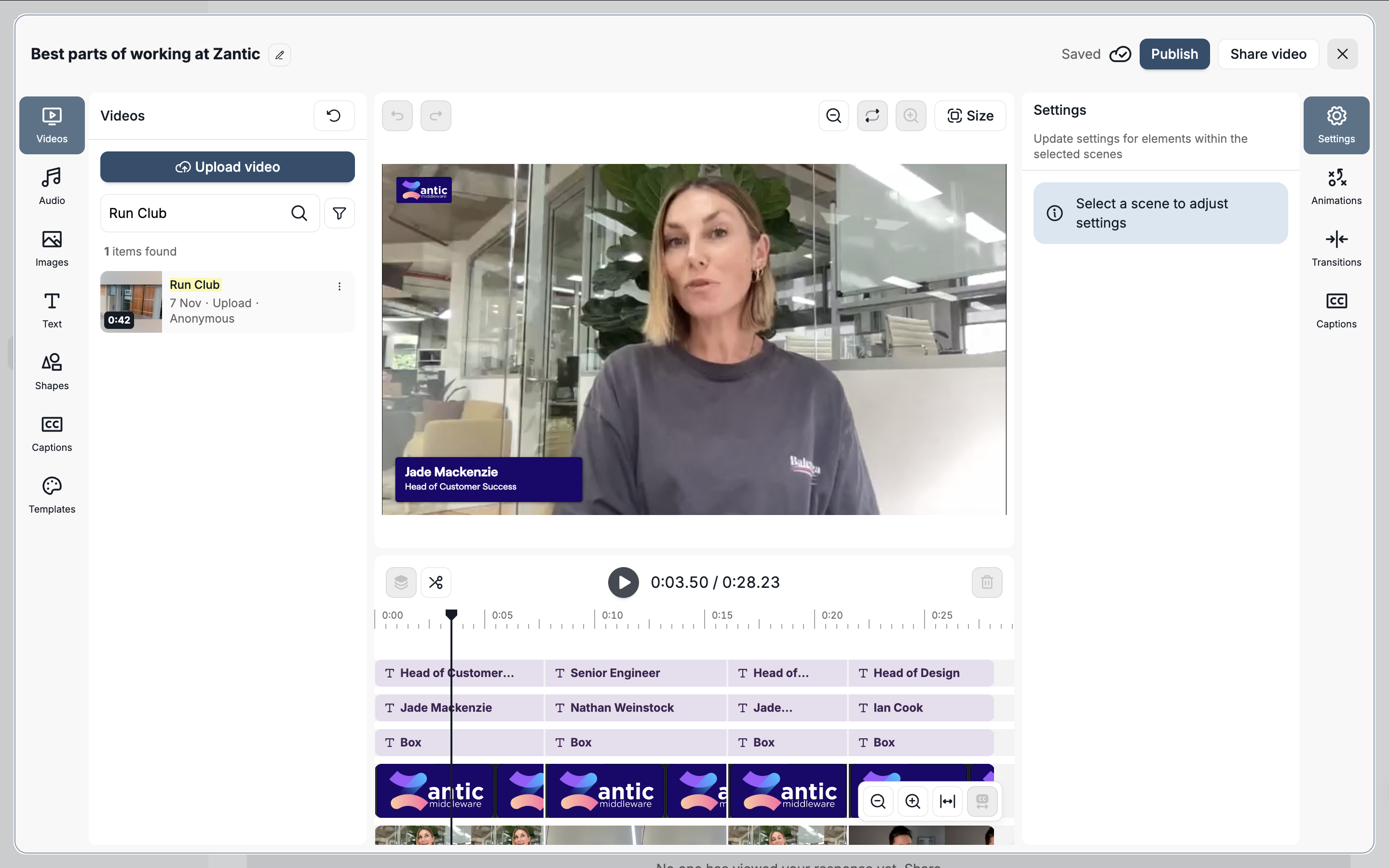The height and width of the screenshot is (868, 1389).
Task: Open the Size options dropdown
Action: pyautogui.click(x=970, y=115)
